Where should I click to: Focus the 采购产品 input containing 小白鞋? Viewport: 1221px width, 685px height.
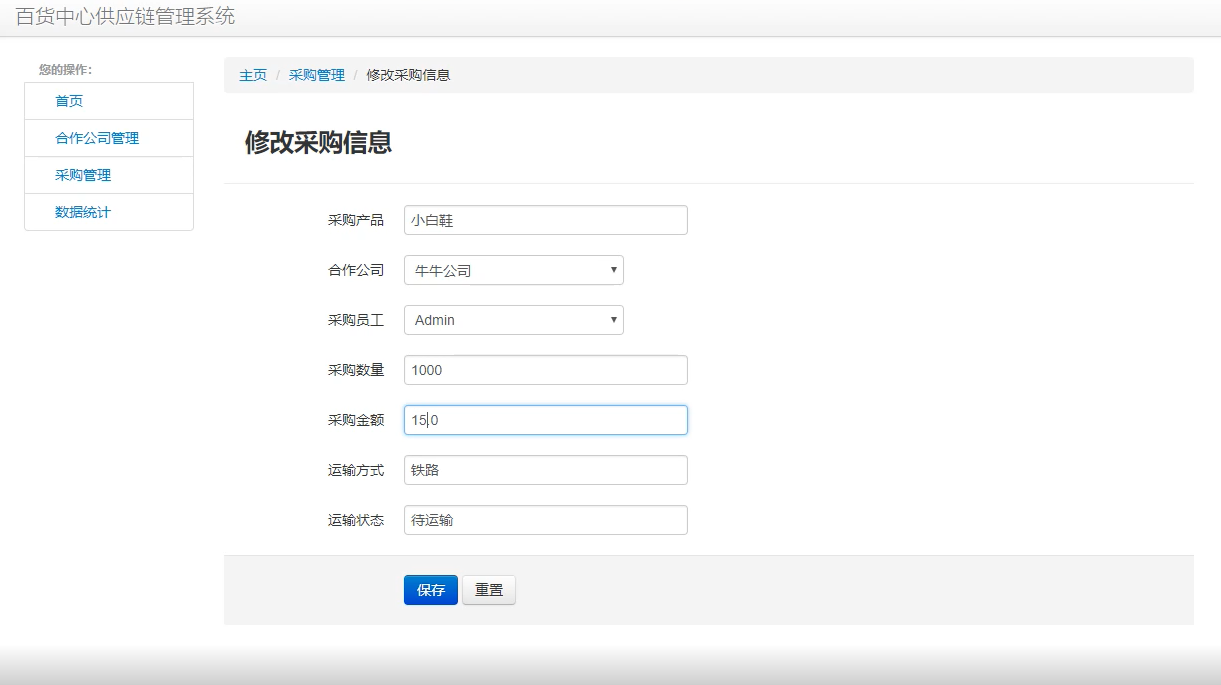tap(545, 220)
